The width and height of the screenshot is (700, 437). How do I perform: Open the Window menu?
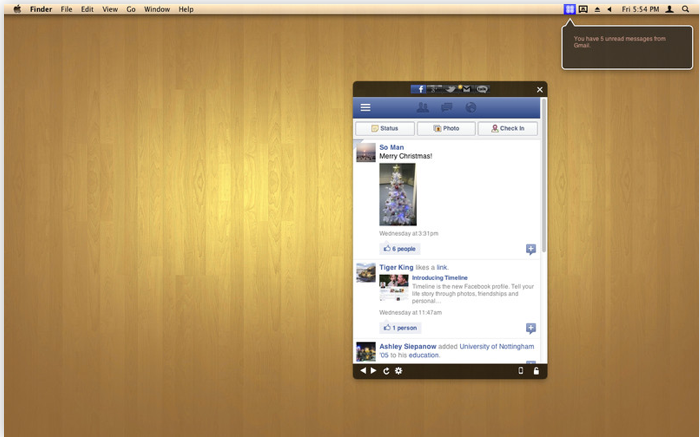click(157, 9)
